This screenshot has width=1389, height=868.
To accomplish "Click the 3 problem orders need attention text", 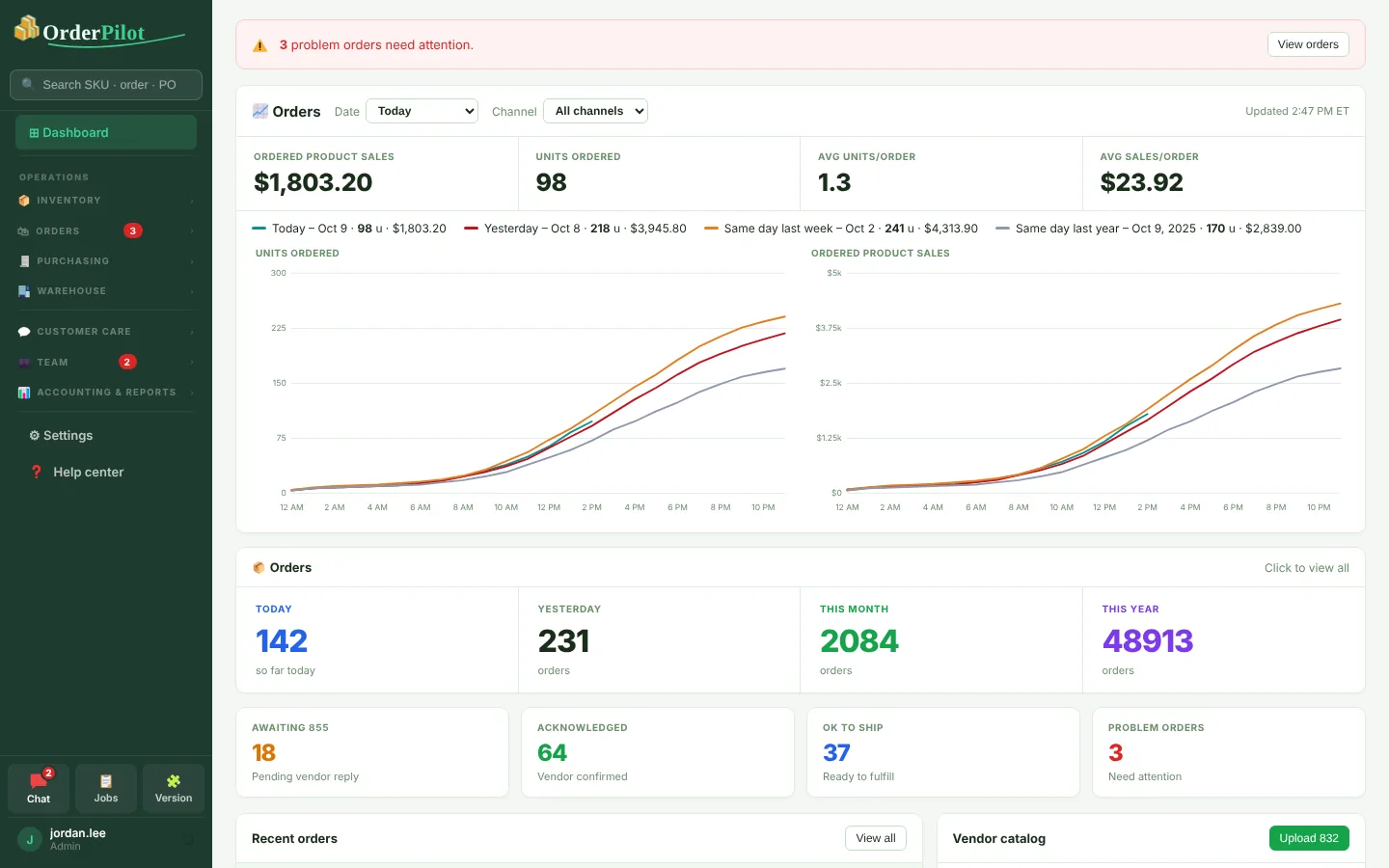I will coord(376,45).
